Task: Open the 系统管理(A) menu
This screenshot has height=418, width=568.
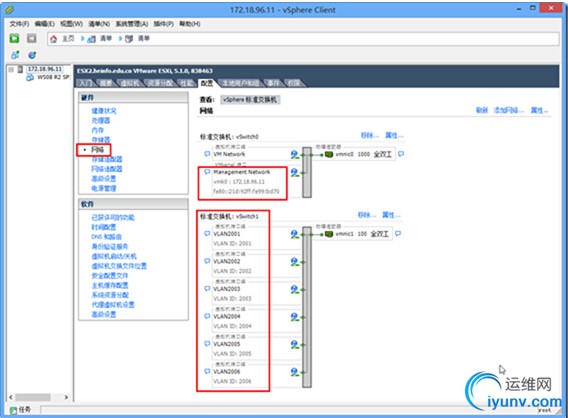Action: [132, 24]
